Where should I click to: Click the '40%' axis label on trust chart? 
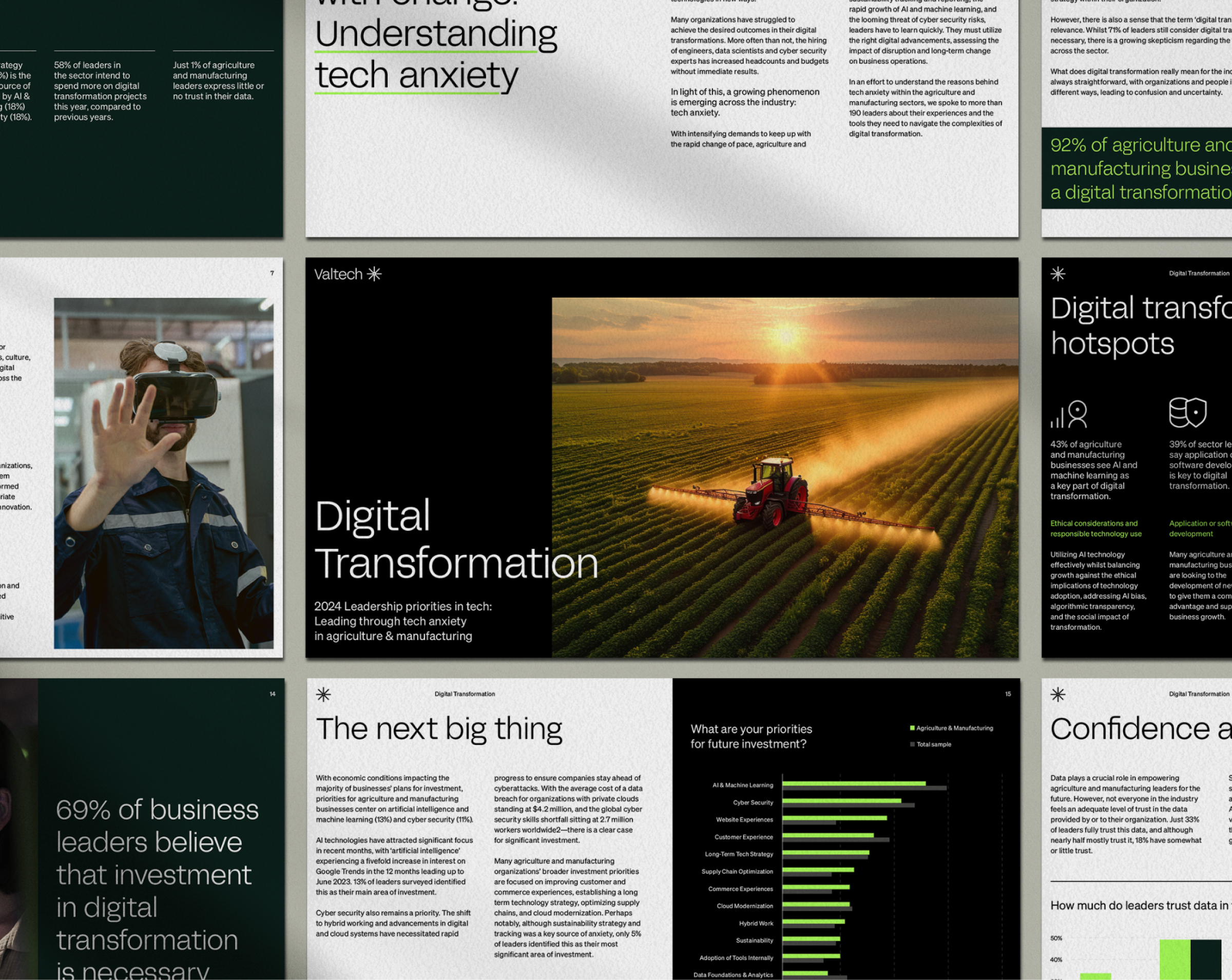pyautogui.click(x=1056, y=960)
